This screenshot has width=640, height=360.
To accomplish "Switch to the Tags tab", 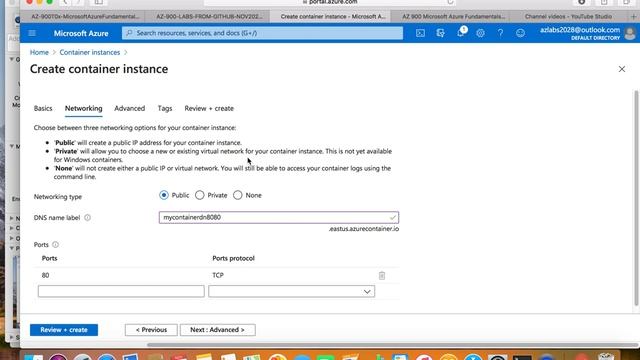I will 165,108.
